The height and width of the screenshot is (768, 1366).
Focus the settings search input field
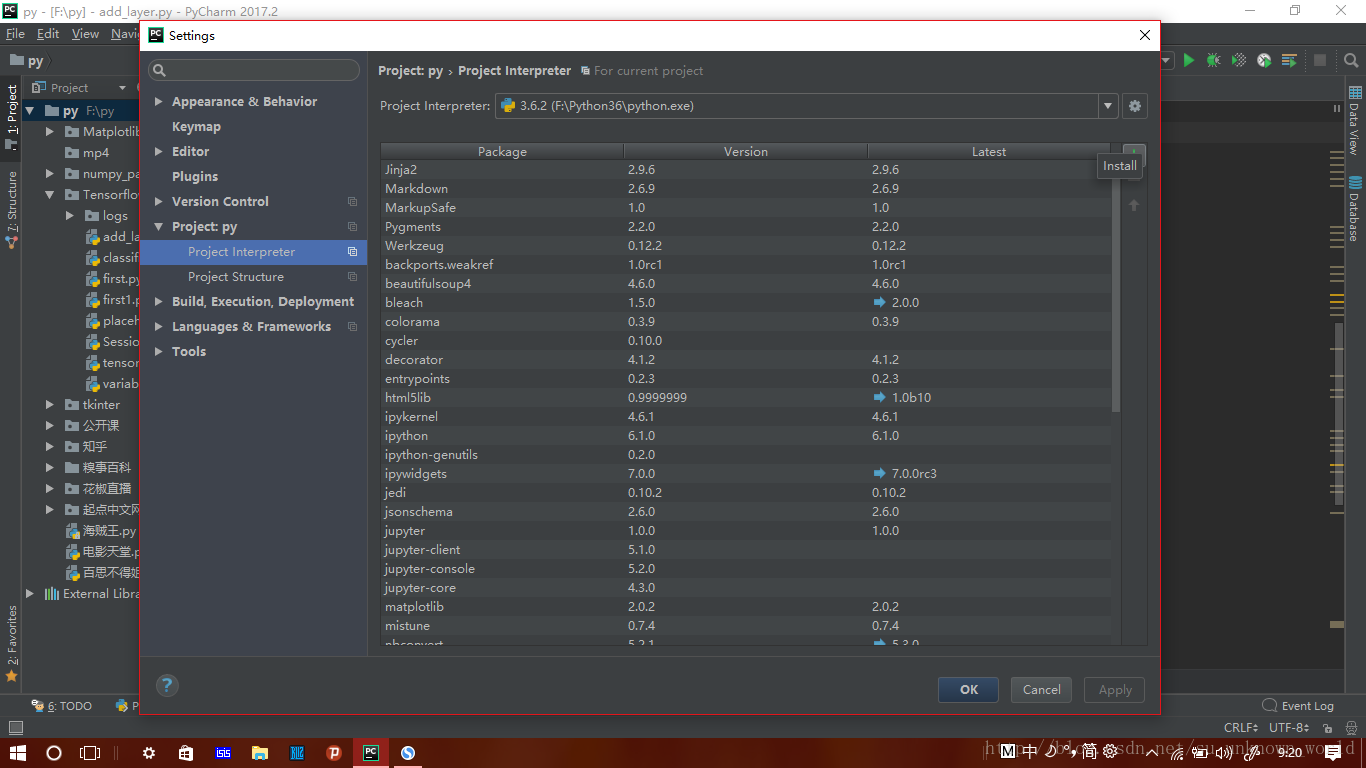coord(254,71)
